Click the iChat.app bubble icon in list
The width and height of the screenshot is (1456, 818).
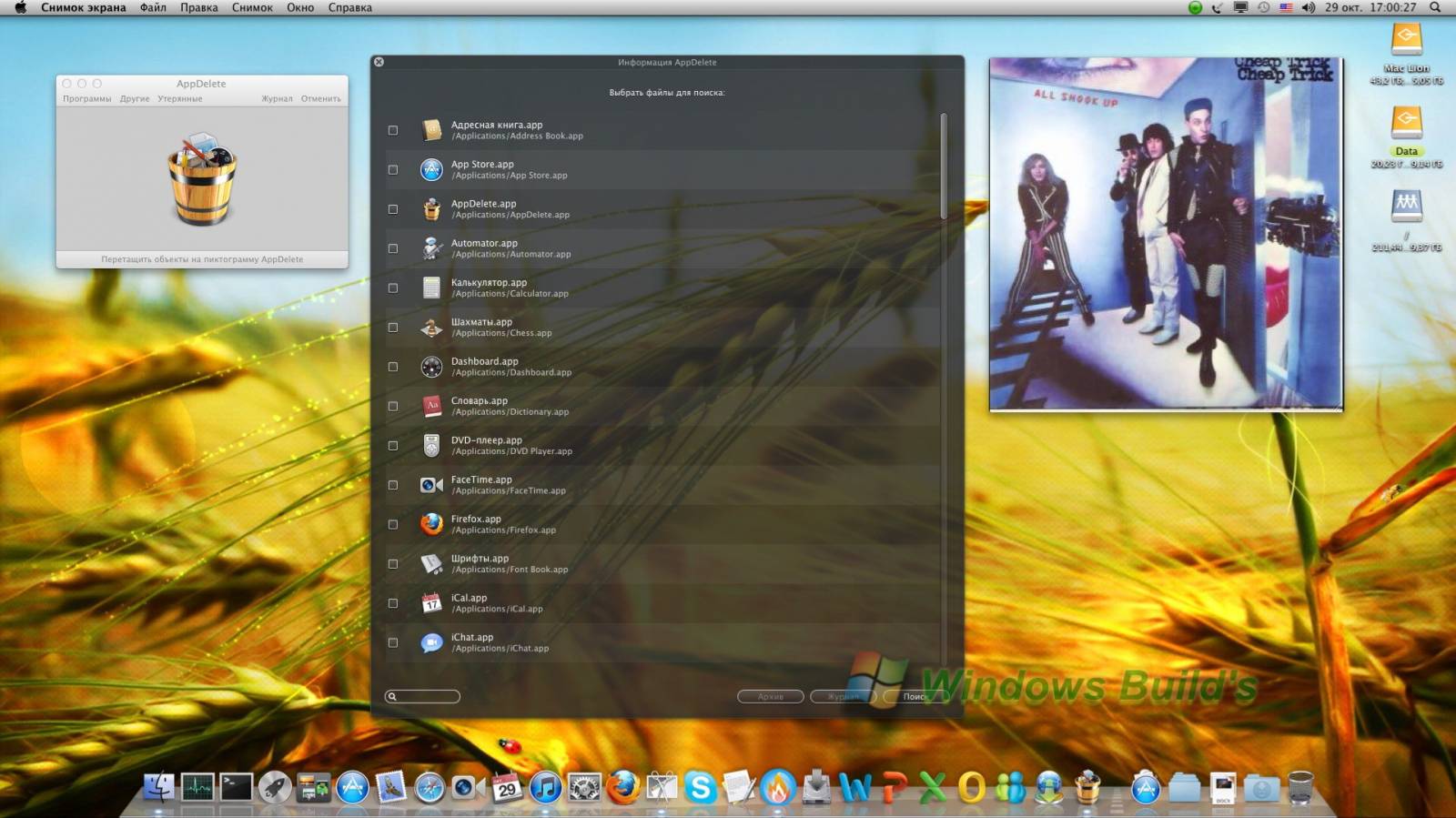click(431, 642)
